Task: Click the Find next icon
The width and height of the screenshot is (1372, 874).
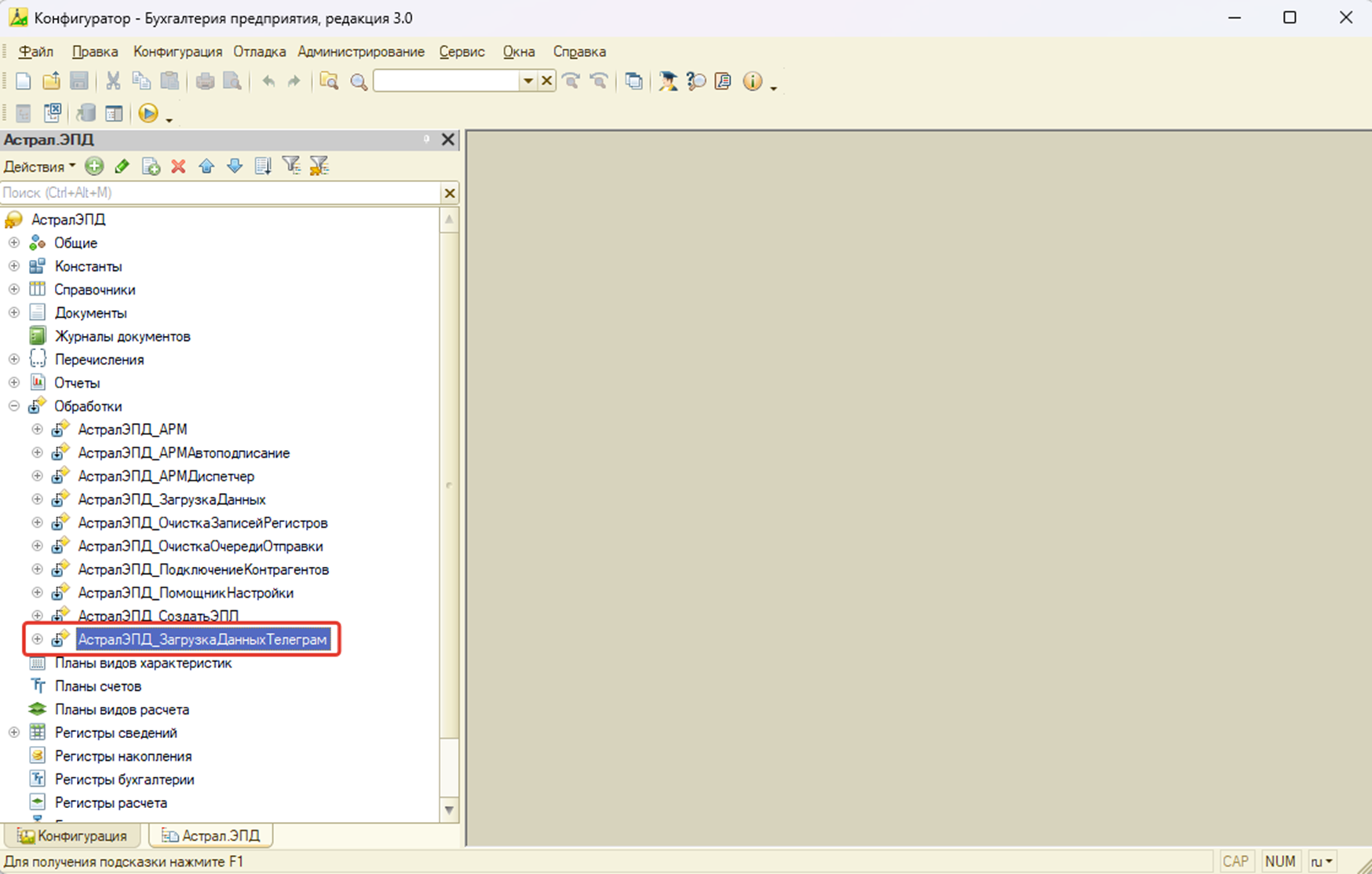Action: [571, 81]
